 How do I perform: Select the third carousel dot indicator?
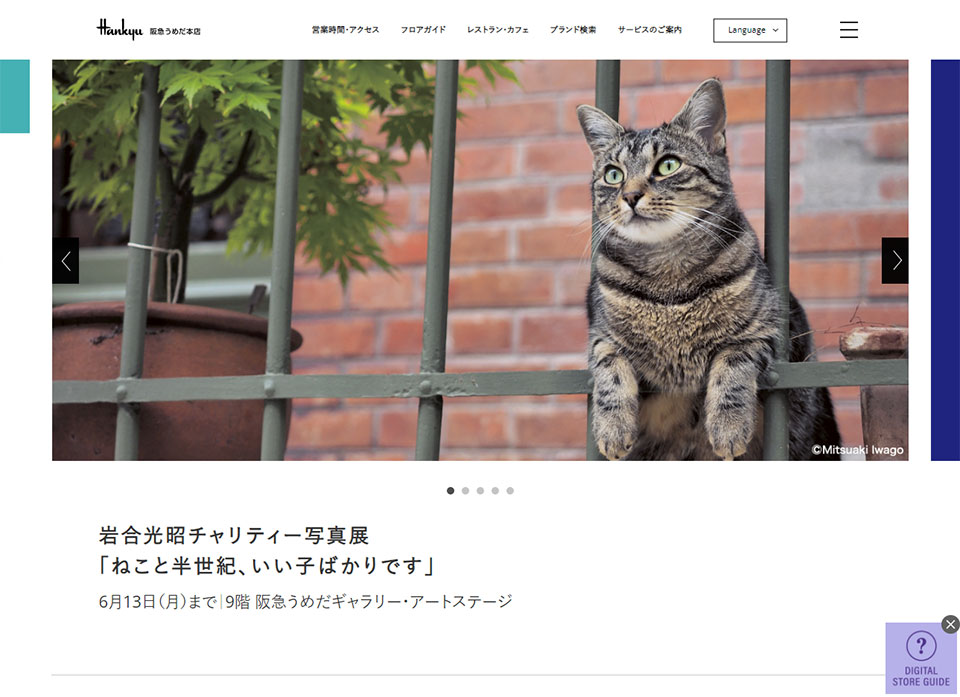click(480, 491)
